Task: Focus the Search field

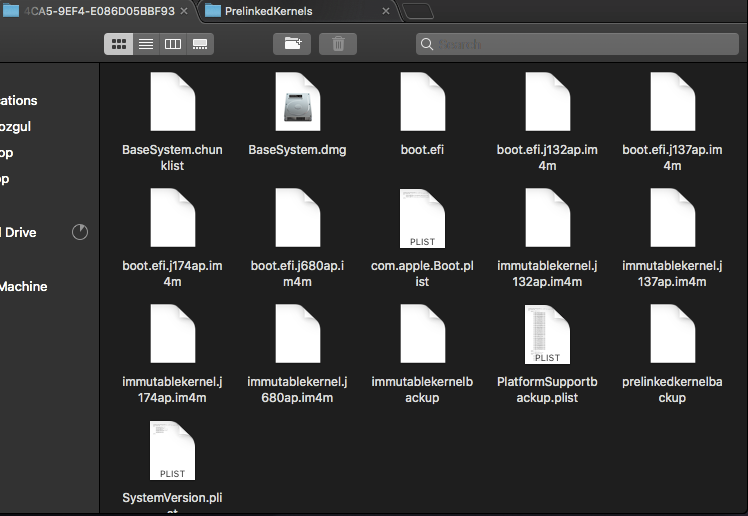Action: pyautogui.click(x=577, y=44)
